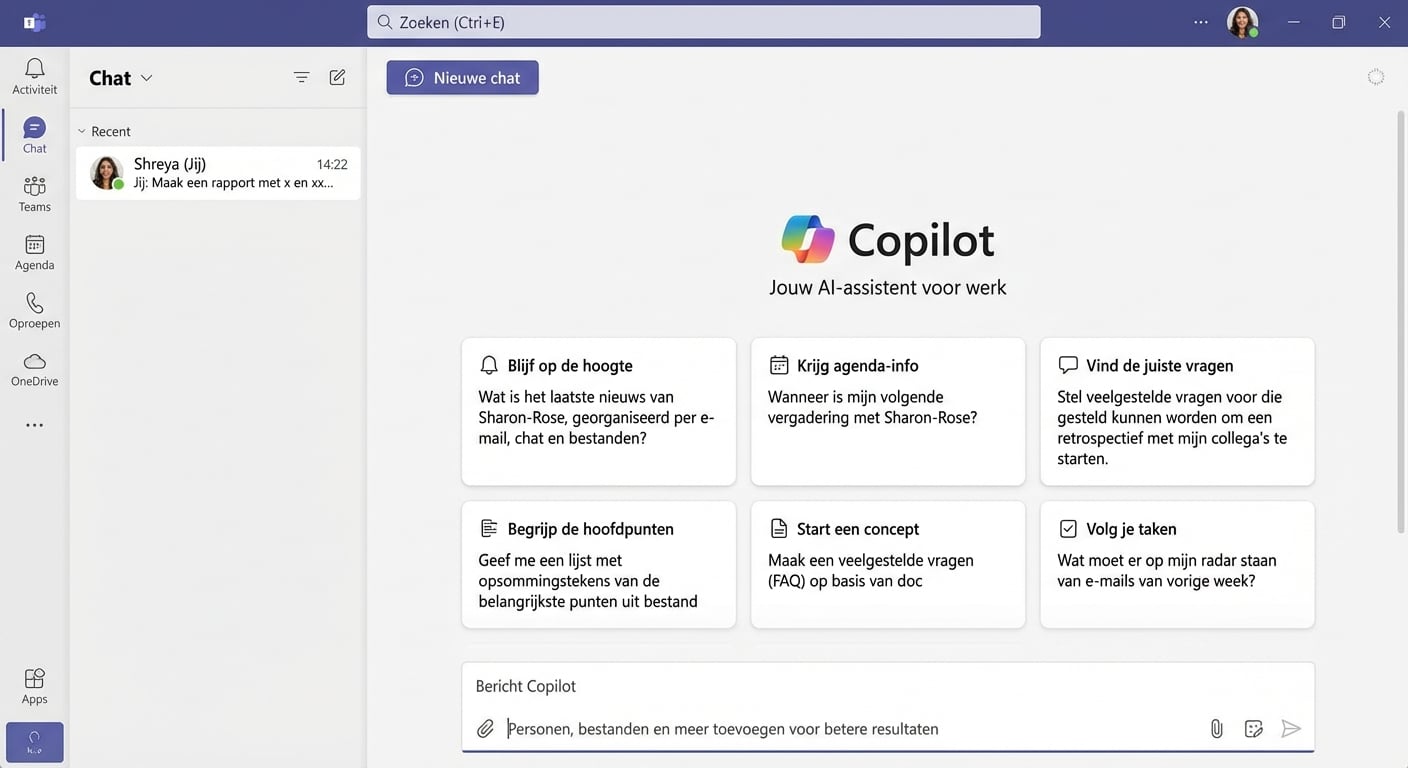Collapse the Recent section
This screenshot has height=768, width=1408.
click(82, 131)
